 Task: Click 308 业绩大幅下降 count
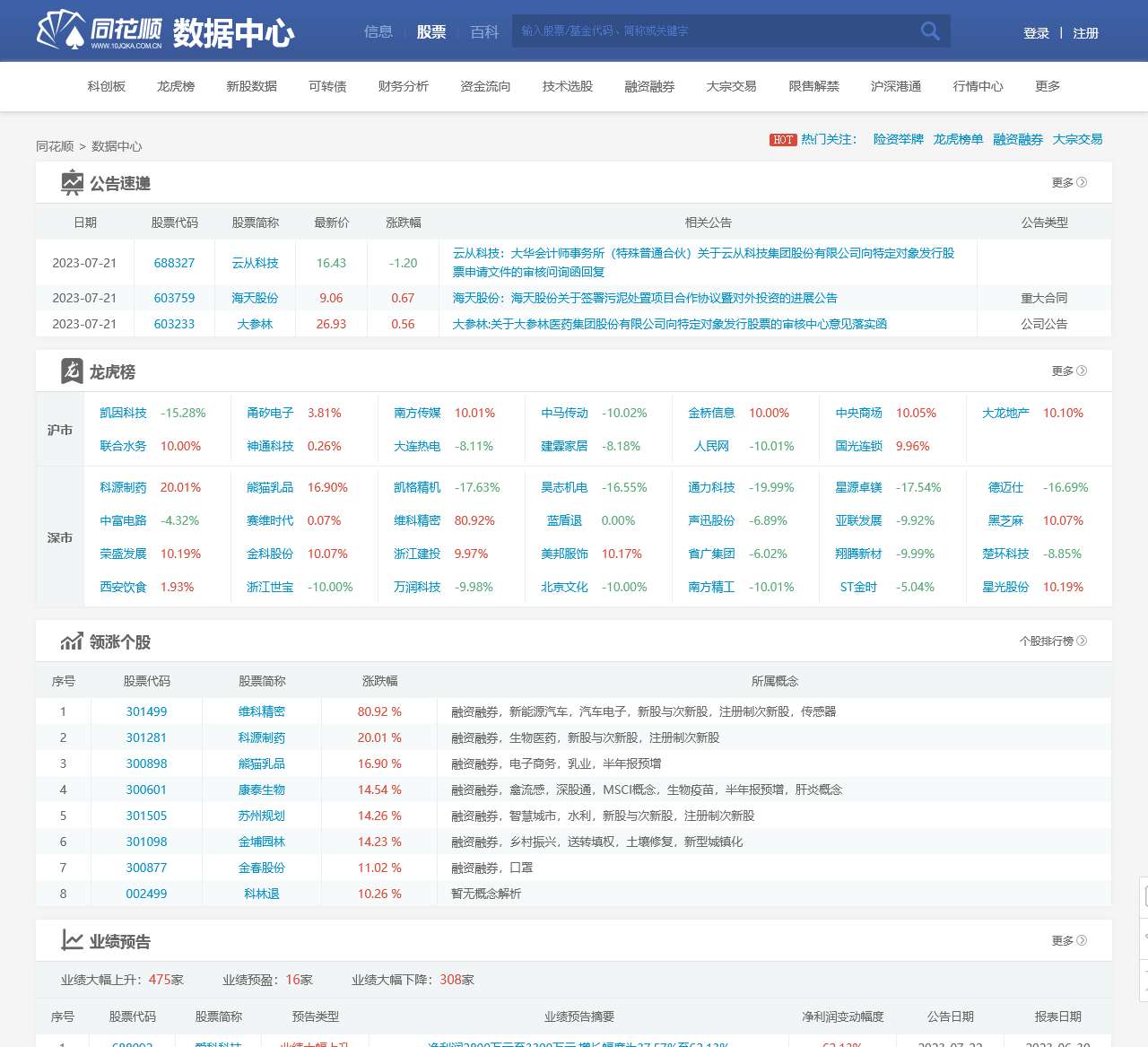tap(450, 980)
